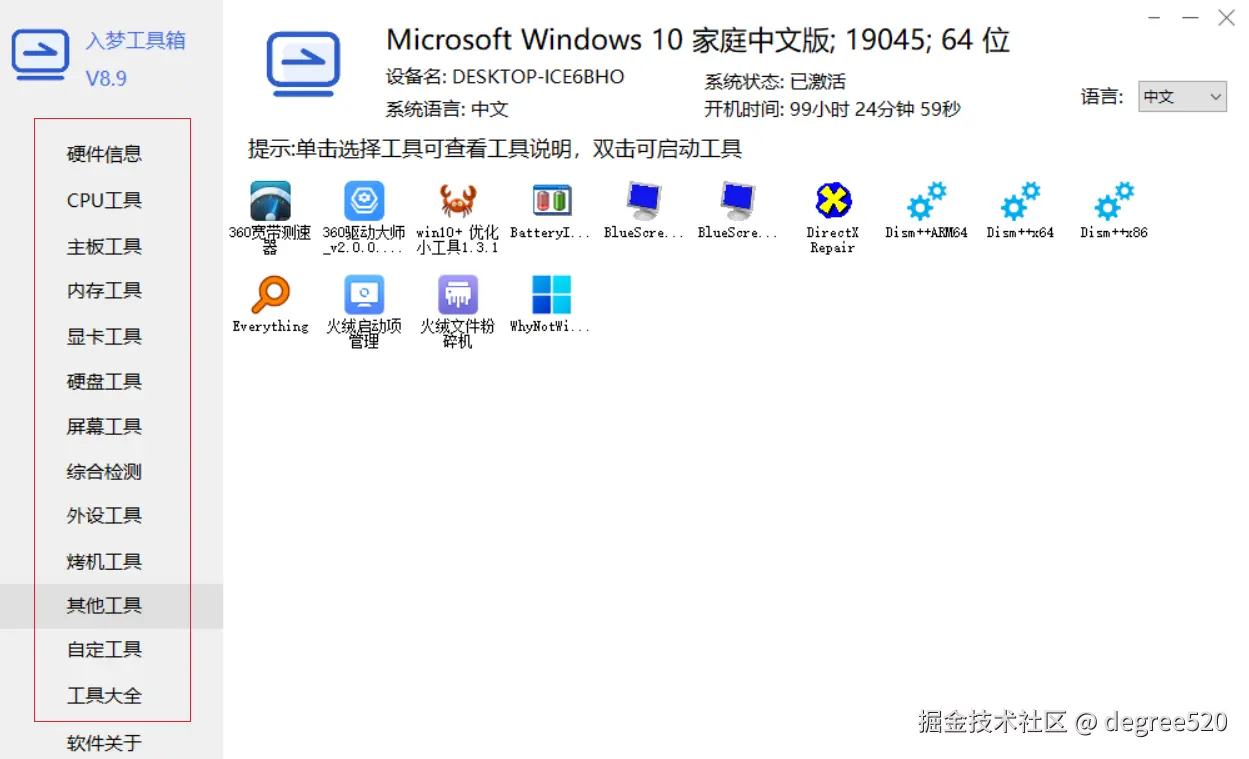
Task: Select the win10+ 优化小工具 crab icon
Action: coord(458,201)
